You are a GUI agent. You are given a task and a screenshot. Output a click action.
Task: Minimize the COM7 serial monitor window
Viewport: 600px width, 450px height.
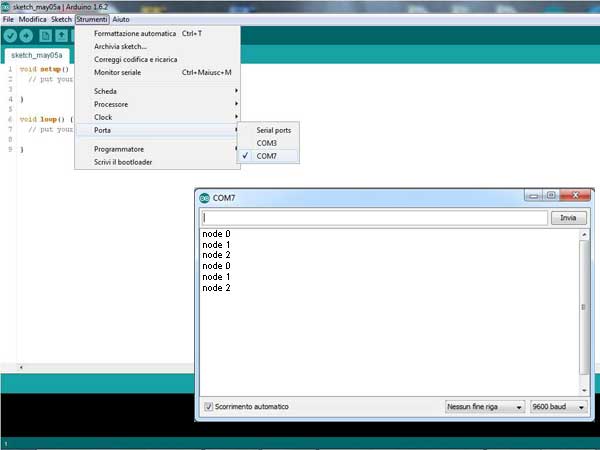pos(534,196)
